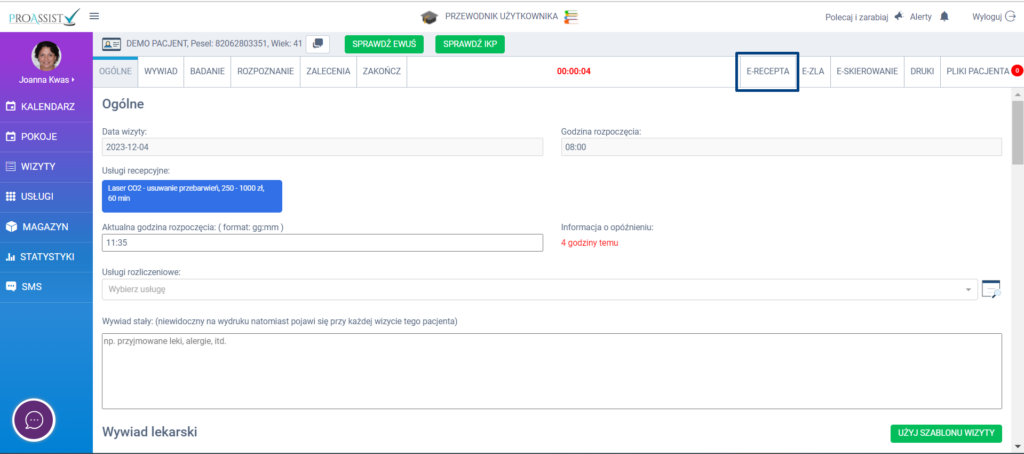Click the patient ID card icon
Viewport: 1024px width, 454px height.
pos(110,44)
